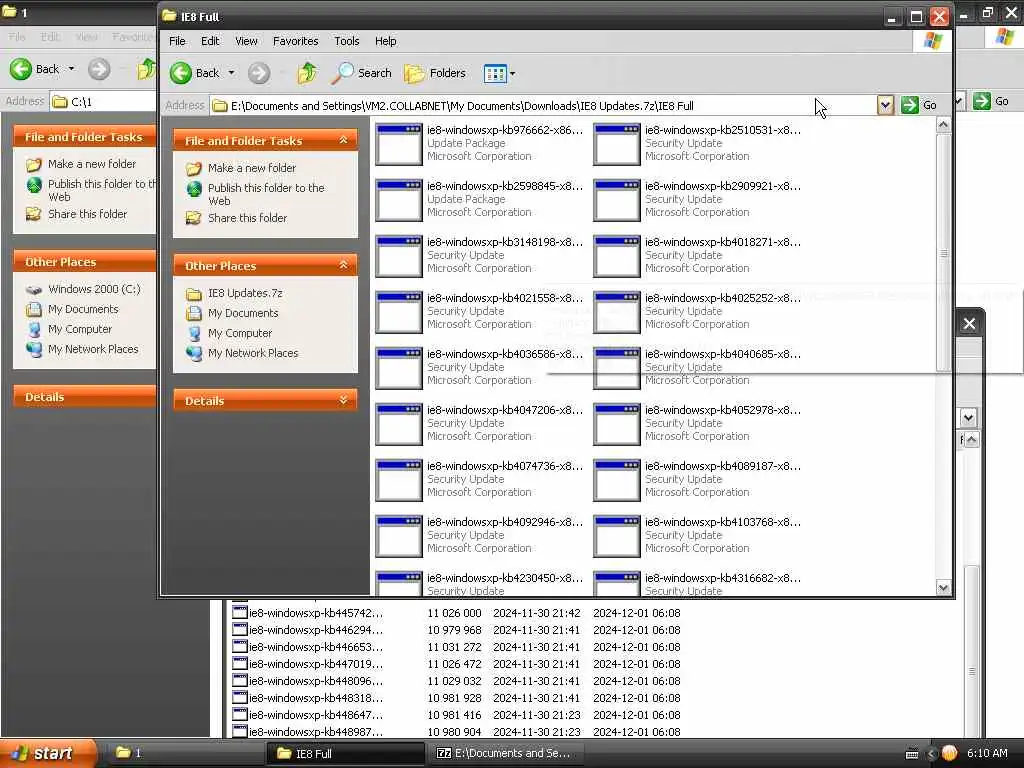Select ie8-windowsxp-kb448096 row in 7-Zip list
1024x768 pixels.
pos(456,681)
